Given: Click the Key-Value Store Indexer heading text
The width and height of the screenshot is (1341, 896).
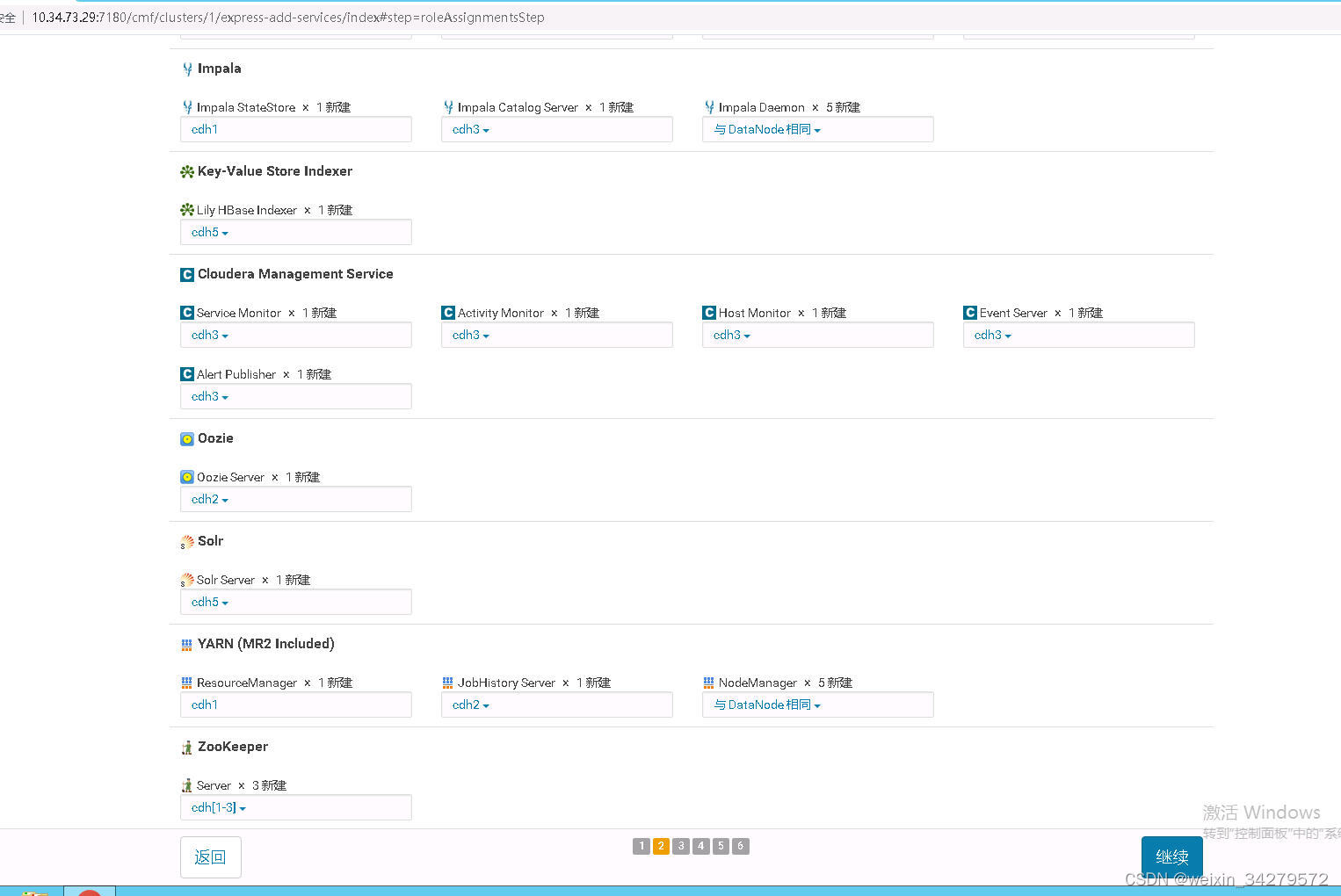Looking at the screenshot, I should pyautogui.click(x=275, y=171).
